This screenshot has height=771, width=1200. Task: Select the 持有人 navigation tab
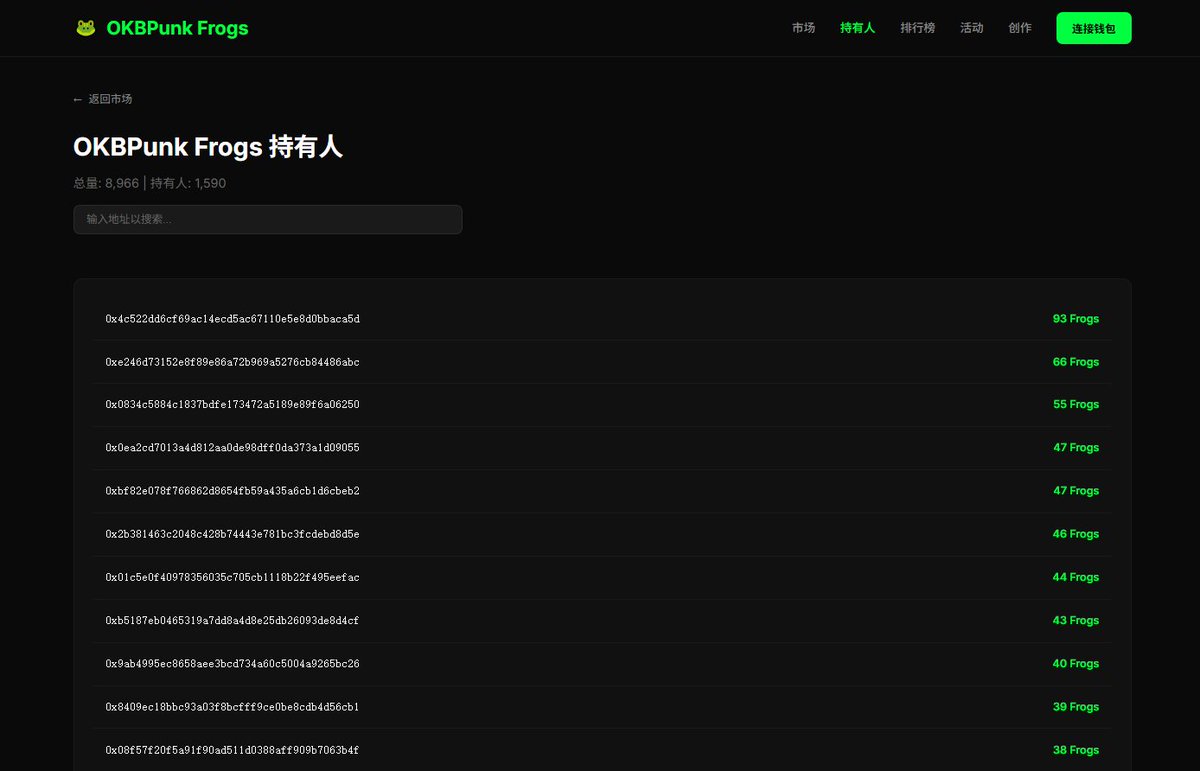coord(857,28)
